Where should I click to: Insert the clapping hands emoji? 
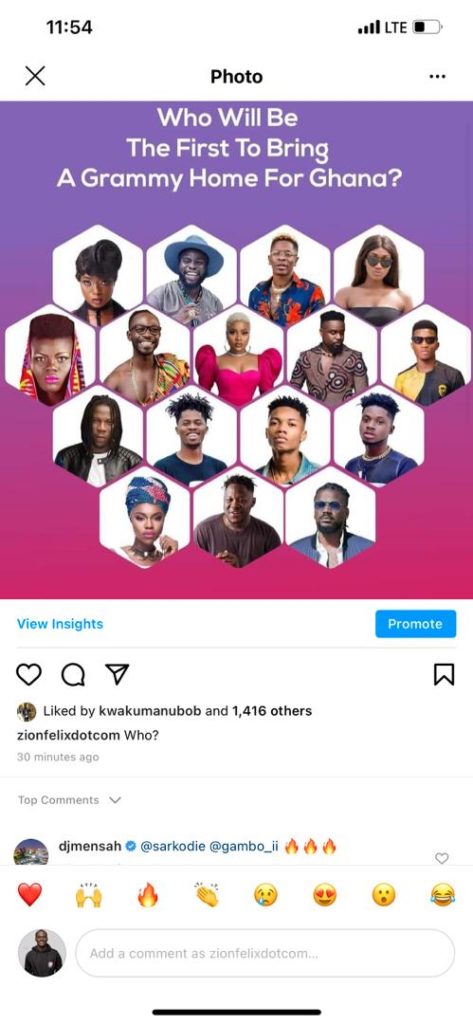206,895
